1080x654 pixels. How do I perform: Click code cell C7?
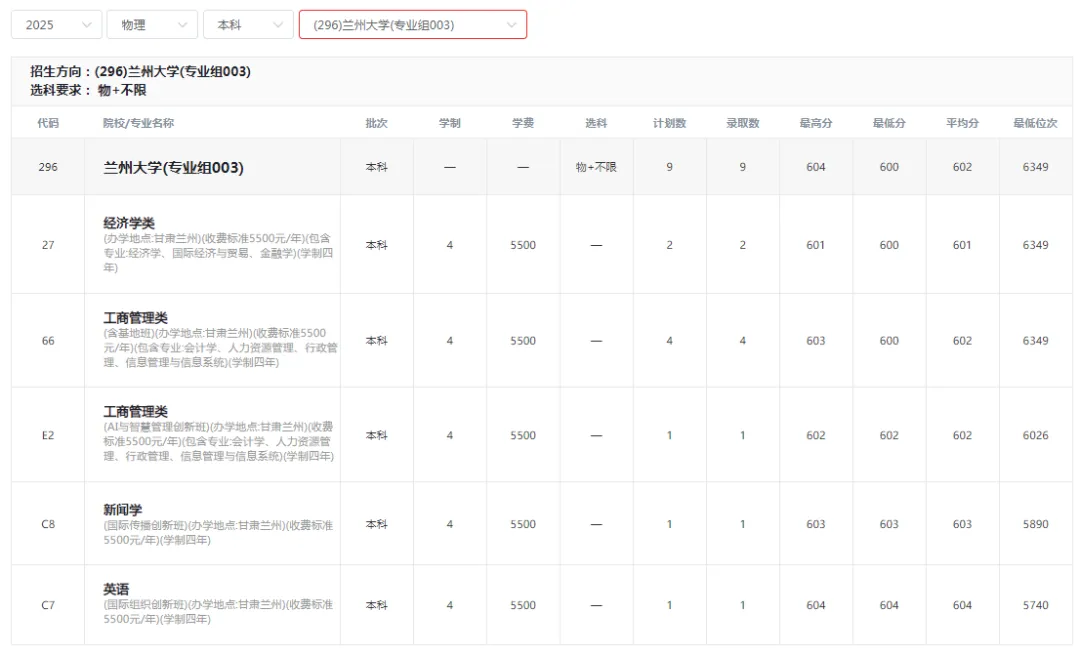click(x=48, y=605)
